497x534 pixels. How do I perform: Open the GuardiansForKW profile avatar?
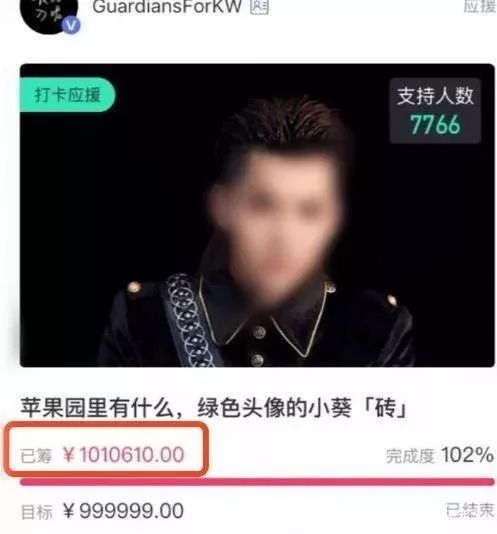pos(49,14)
